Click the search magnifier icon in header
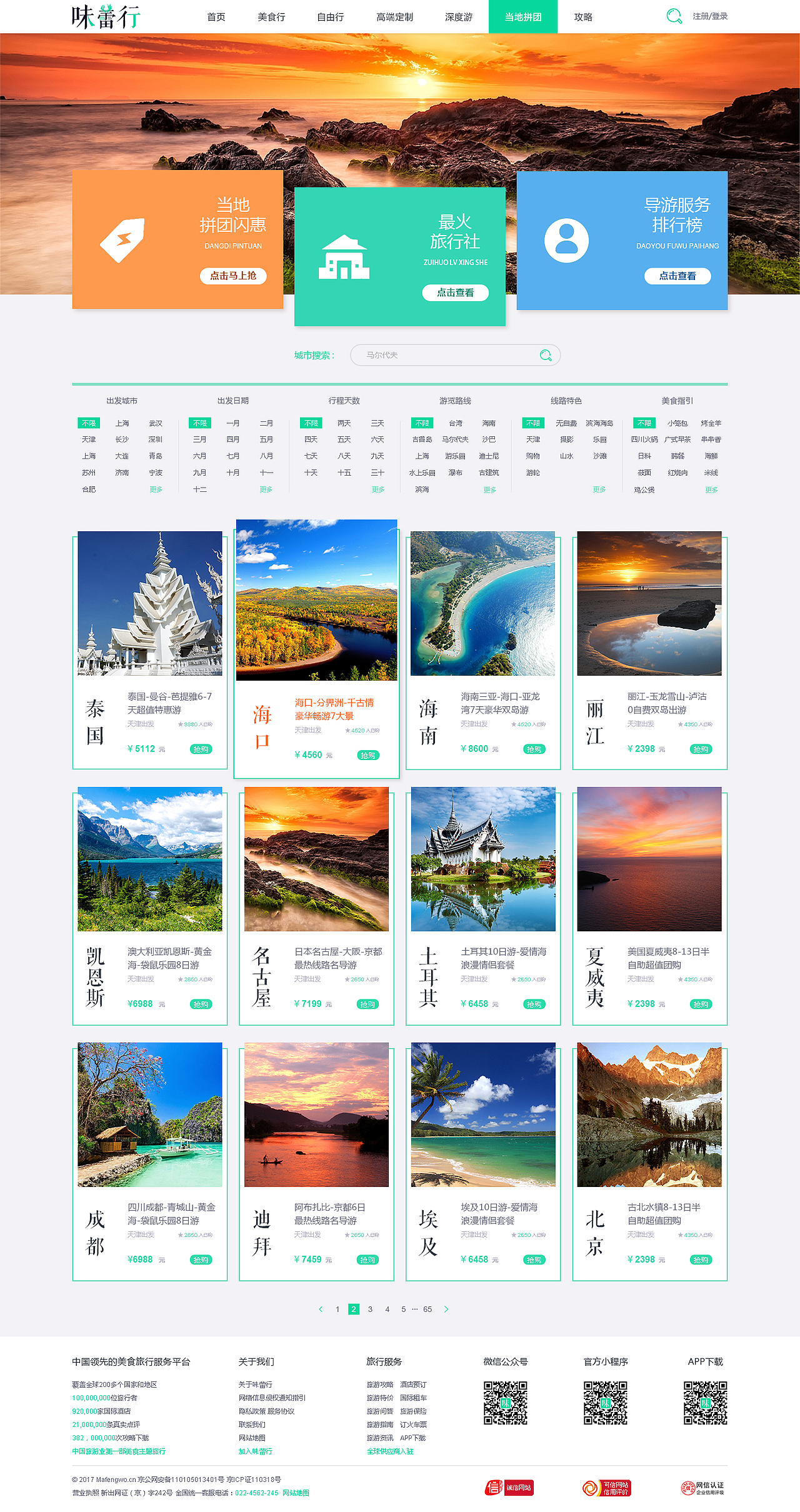800x1512 pixels. point(674,16)
